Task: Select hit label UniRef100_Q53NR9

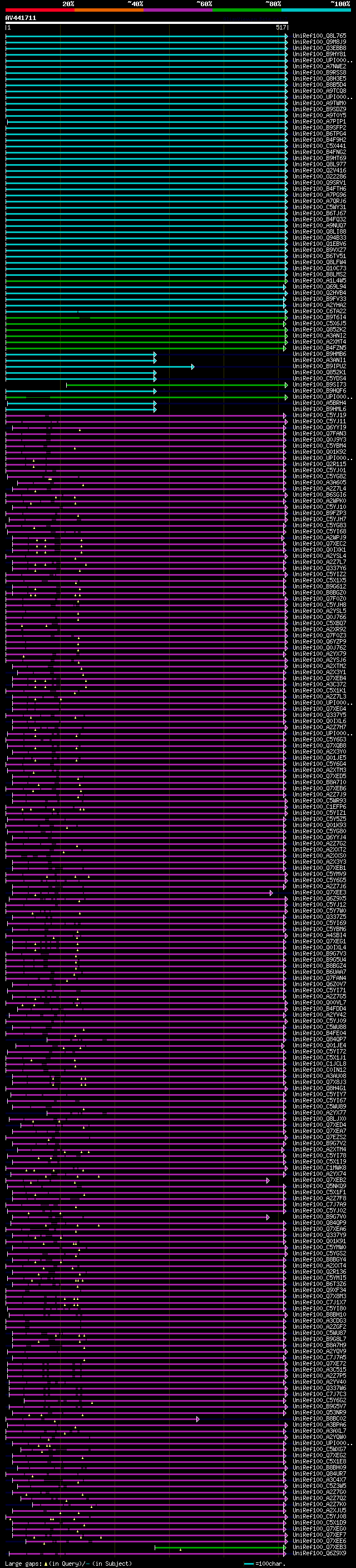Action: tap(319, 1413)
